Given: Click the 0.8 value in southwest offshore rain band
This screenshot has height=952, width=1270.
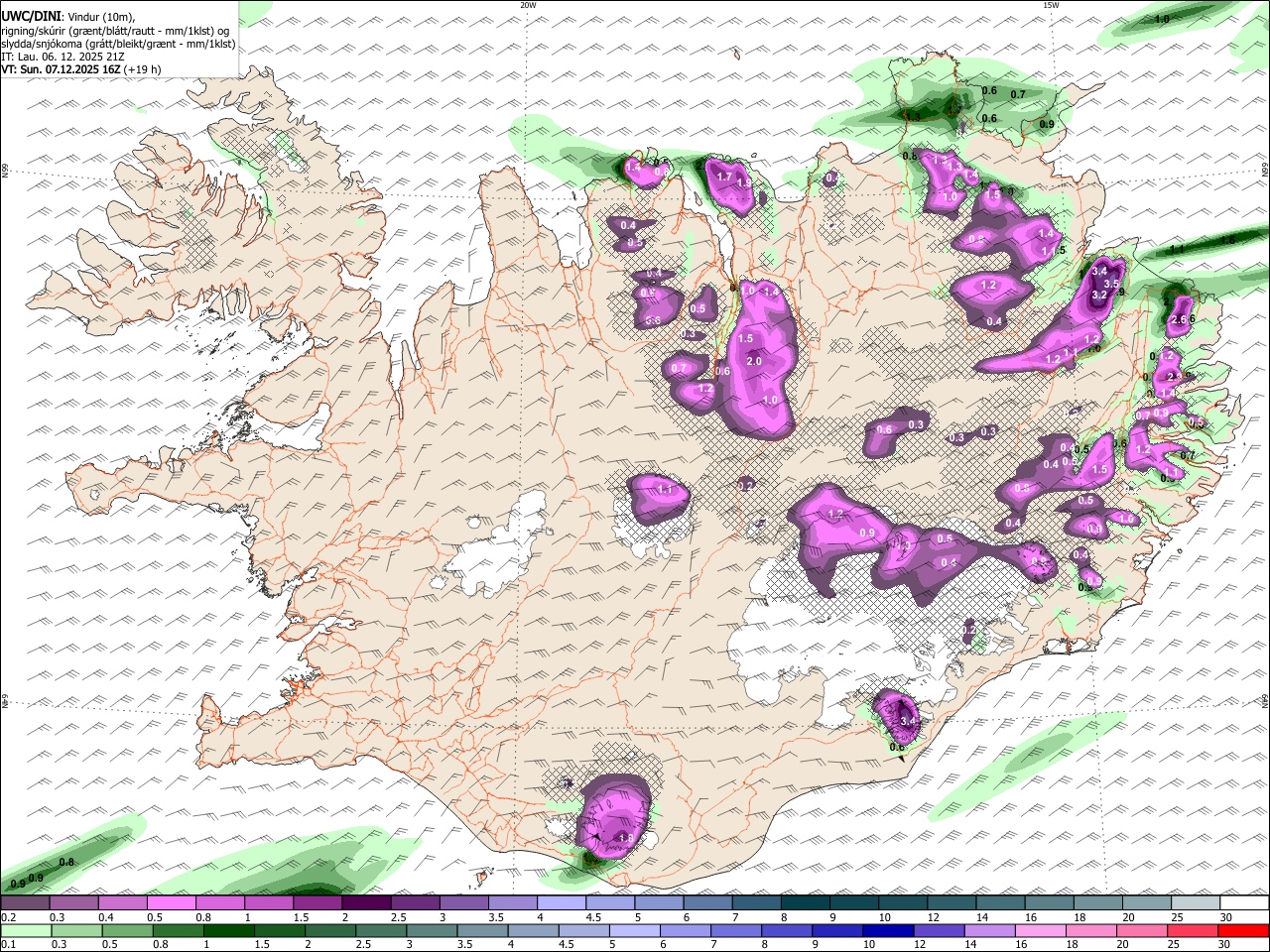Looking at the screenshot, I should tap(66, 863).
